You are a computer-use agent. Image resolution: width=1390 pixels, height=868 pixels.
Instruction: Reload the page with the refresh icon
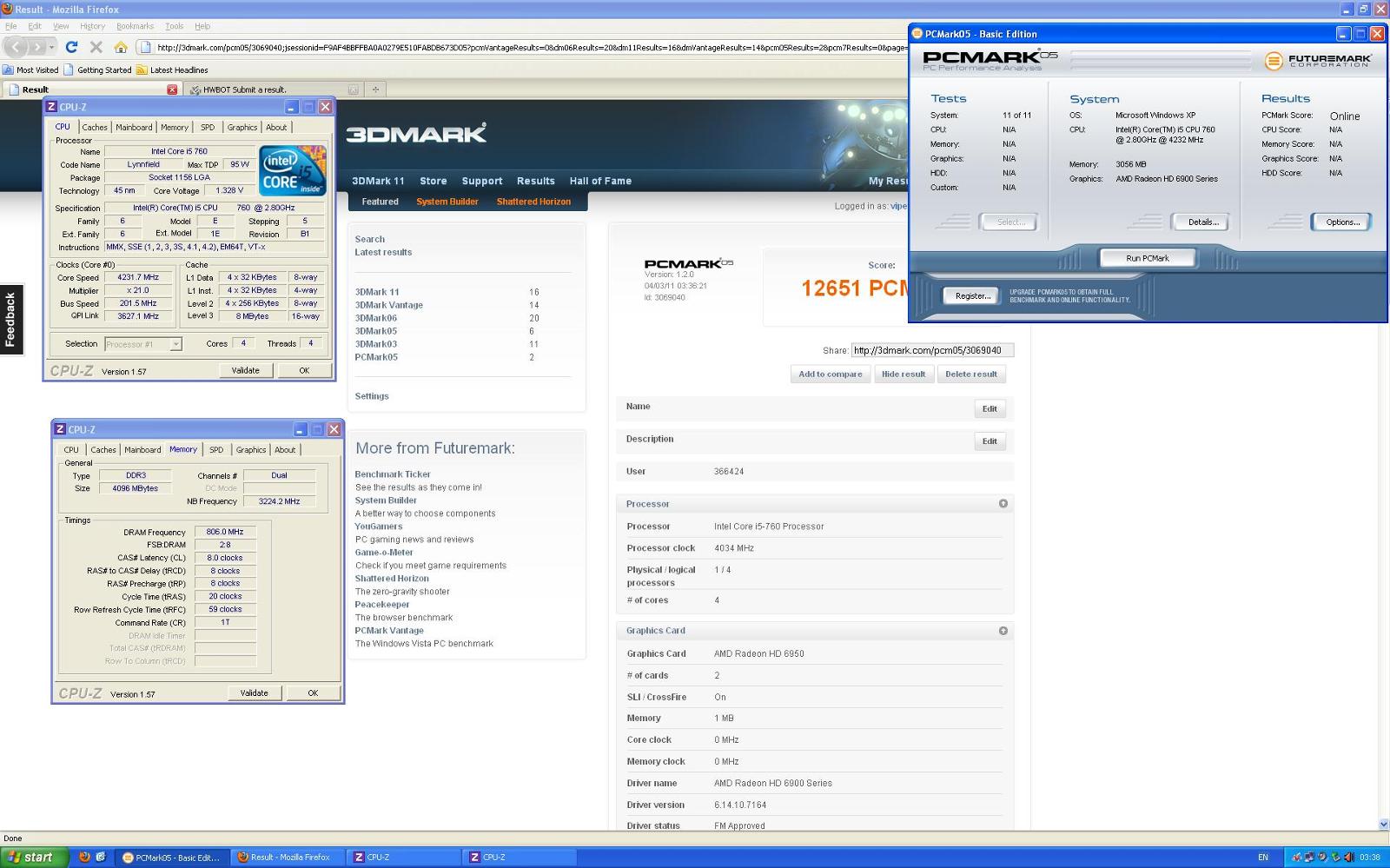(x=72, y=47)
